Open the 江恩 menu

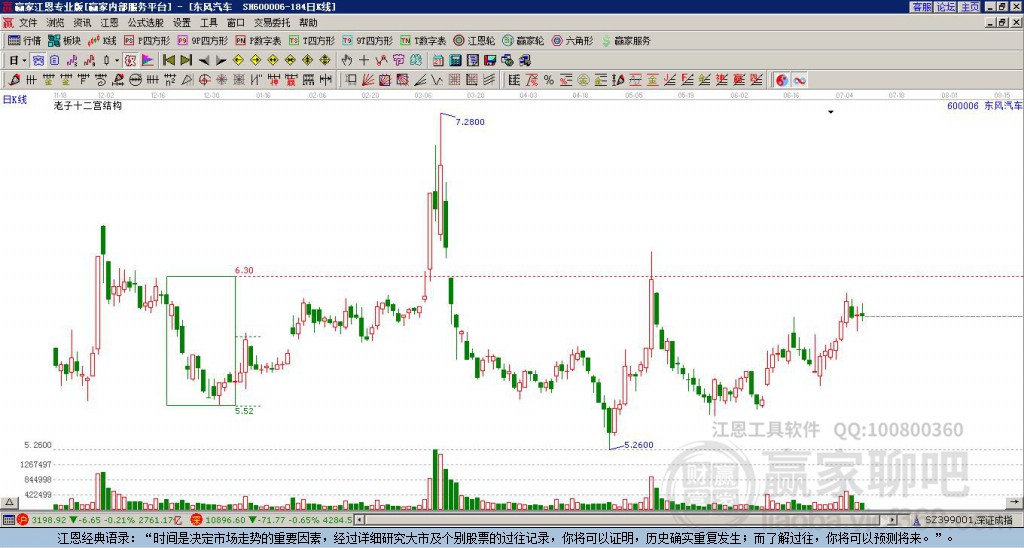pyautogui.click(x=110, y=23)
